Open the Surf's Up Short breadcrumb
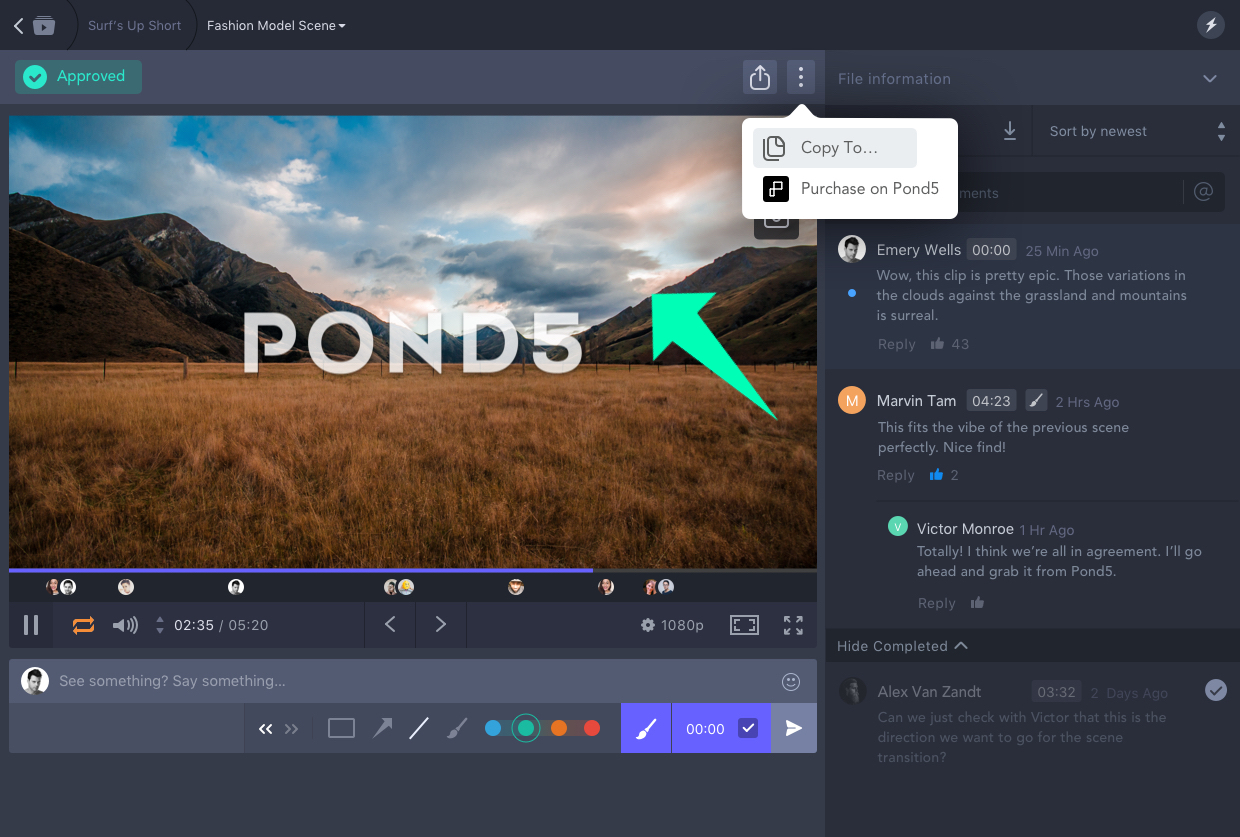 click(135, 26)
